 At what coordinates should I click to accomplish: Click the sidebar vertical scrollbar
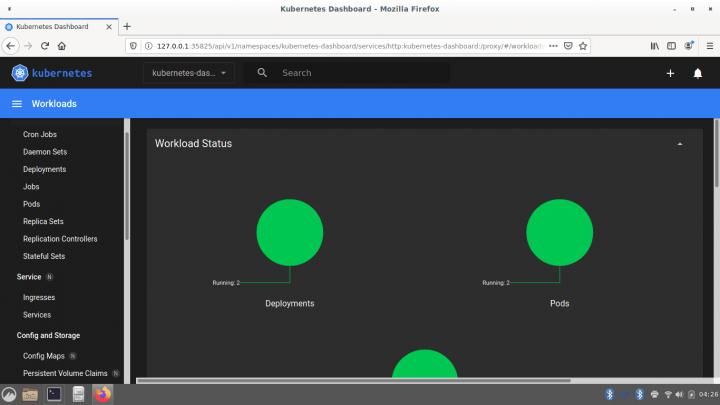point(127,186)
